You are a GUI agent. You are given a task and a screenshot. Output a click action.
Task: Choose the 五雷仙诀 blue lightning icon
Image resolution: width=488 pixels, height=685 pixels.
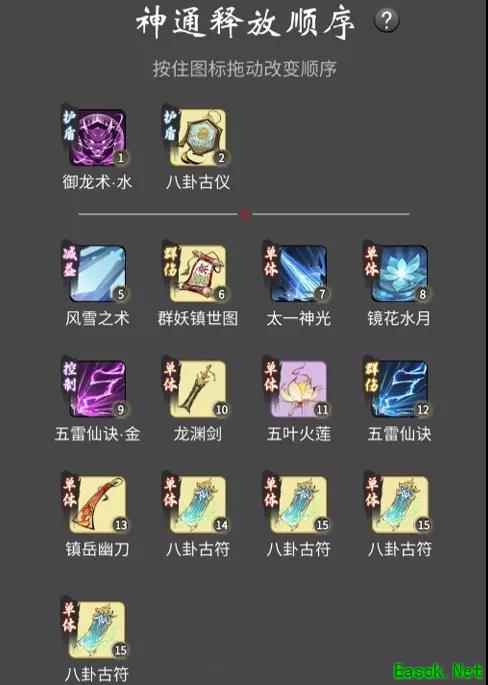[400, 389]
